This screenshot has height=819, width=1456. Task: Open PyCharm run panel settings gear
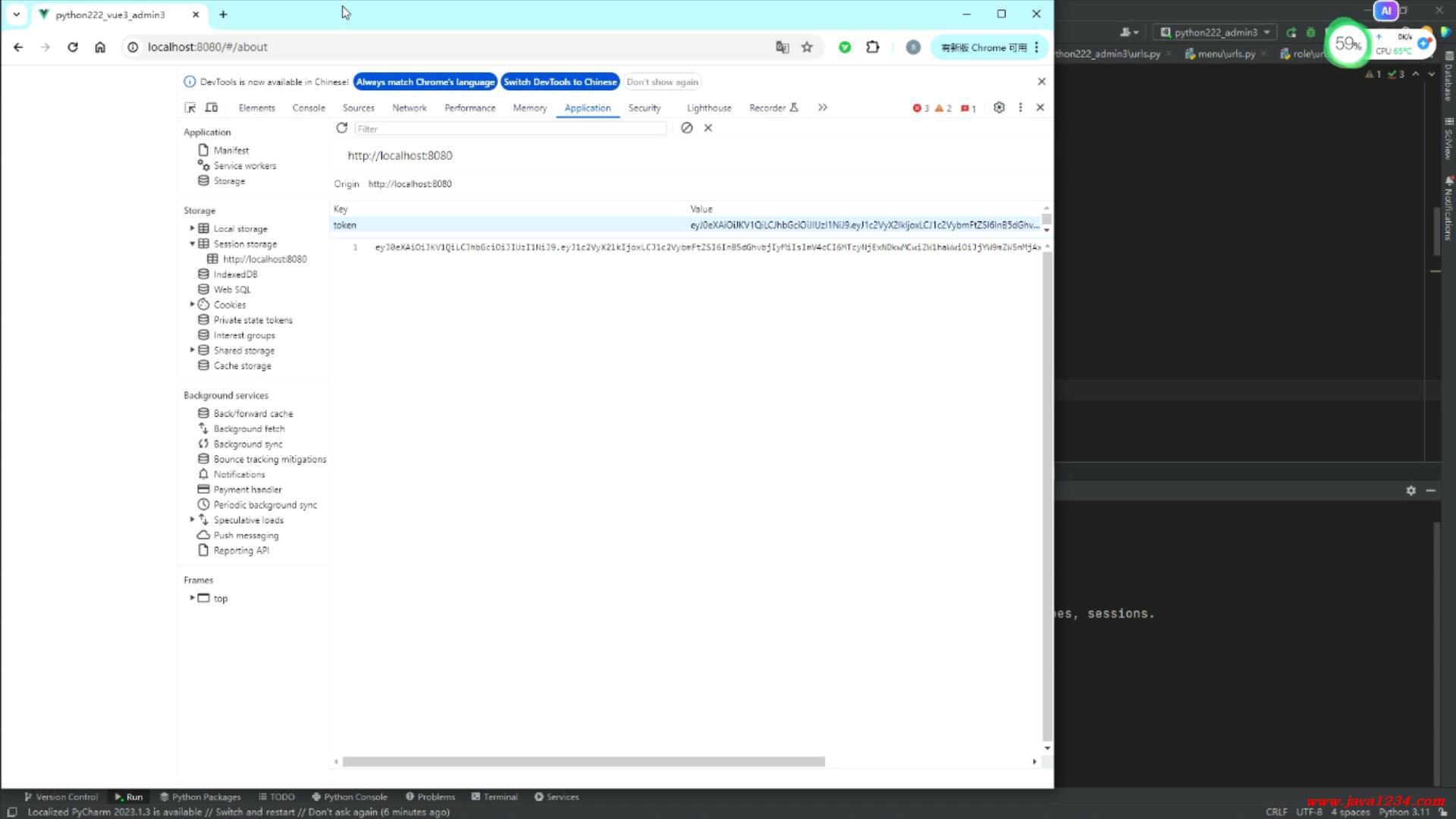pyautogui.click(x=1410, y=491)
